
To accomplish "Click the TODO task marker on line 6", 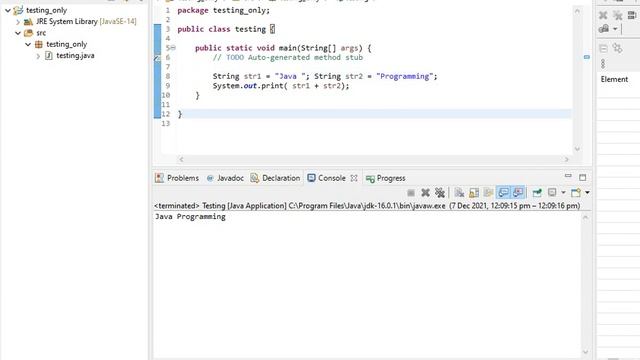I will pyautogui.click(x=157, y=58).
